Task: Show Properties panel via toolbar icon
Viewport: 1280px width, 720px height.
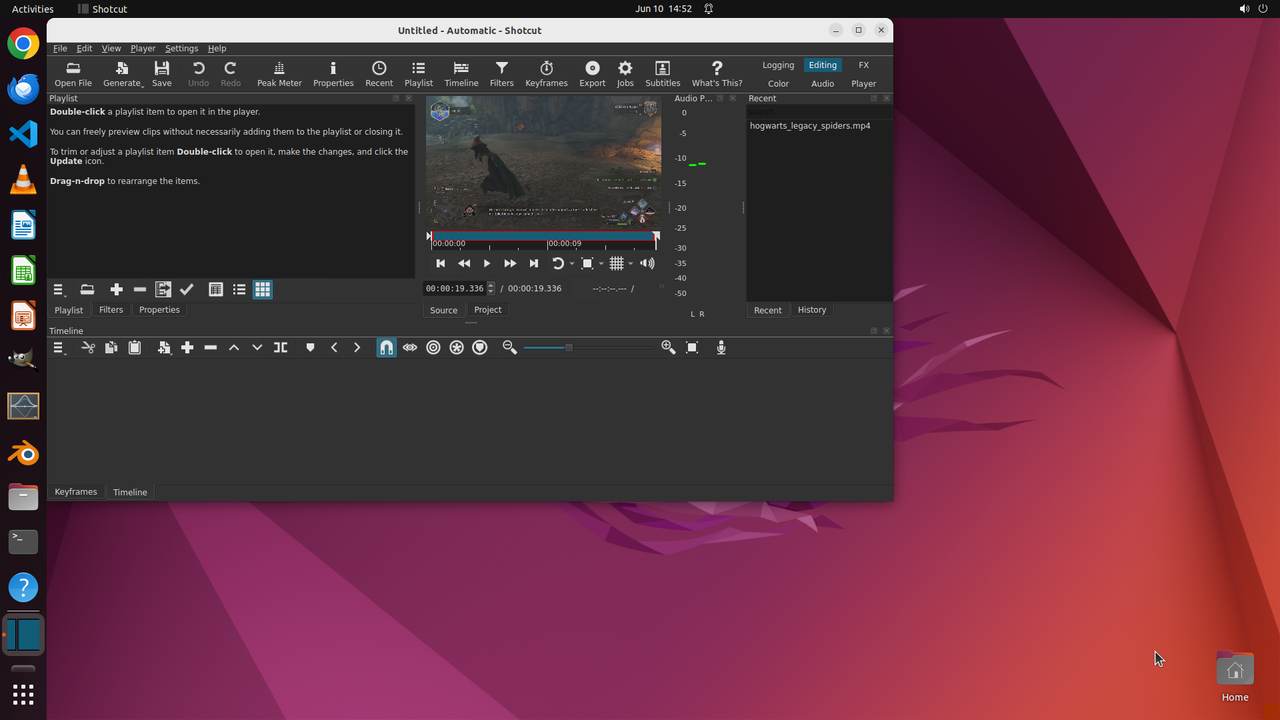Action: coord(333,74)
